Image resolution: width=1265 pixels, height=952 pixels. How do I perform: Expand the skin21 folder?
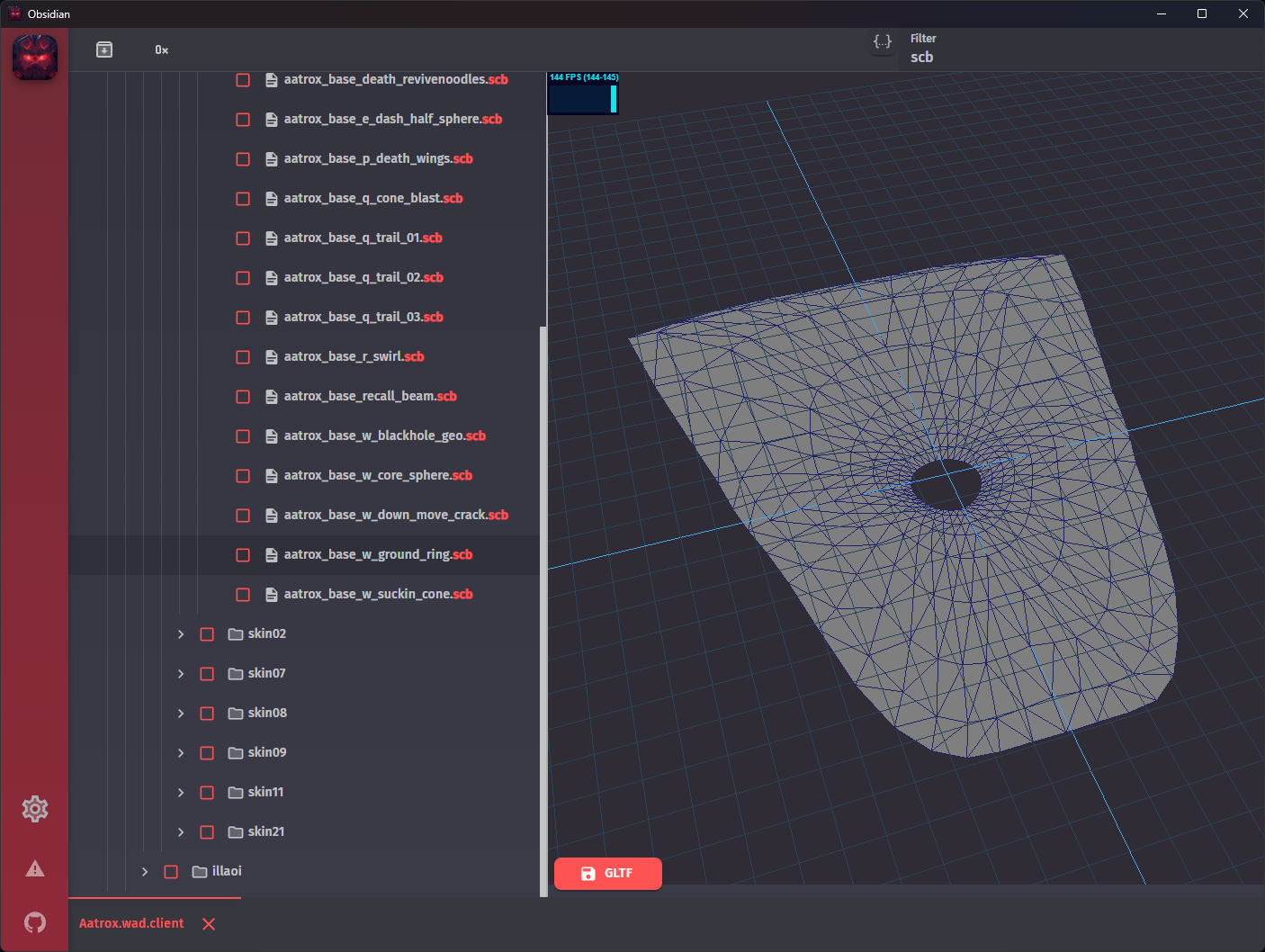pyautogui.click(x=181, y=832)
